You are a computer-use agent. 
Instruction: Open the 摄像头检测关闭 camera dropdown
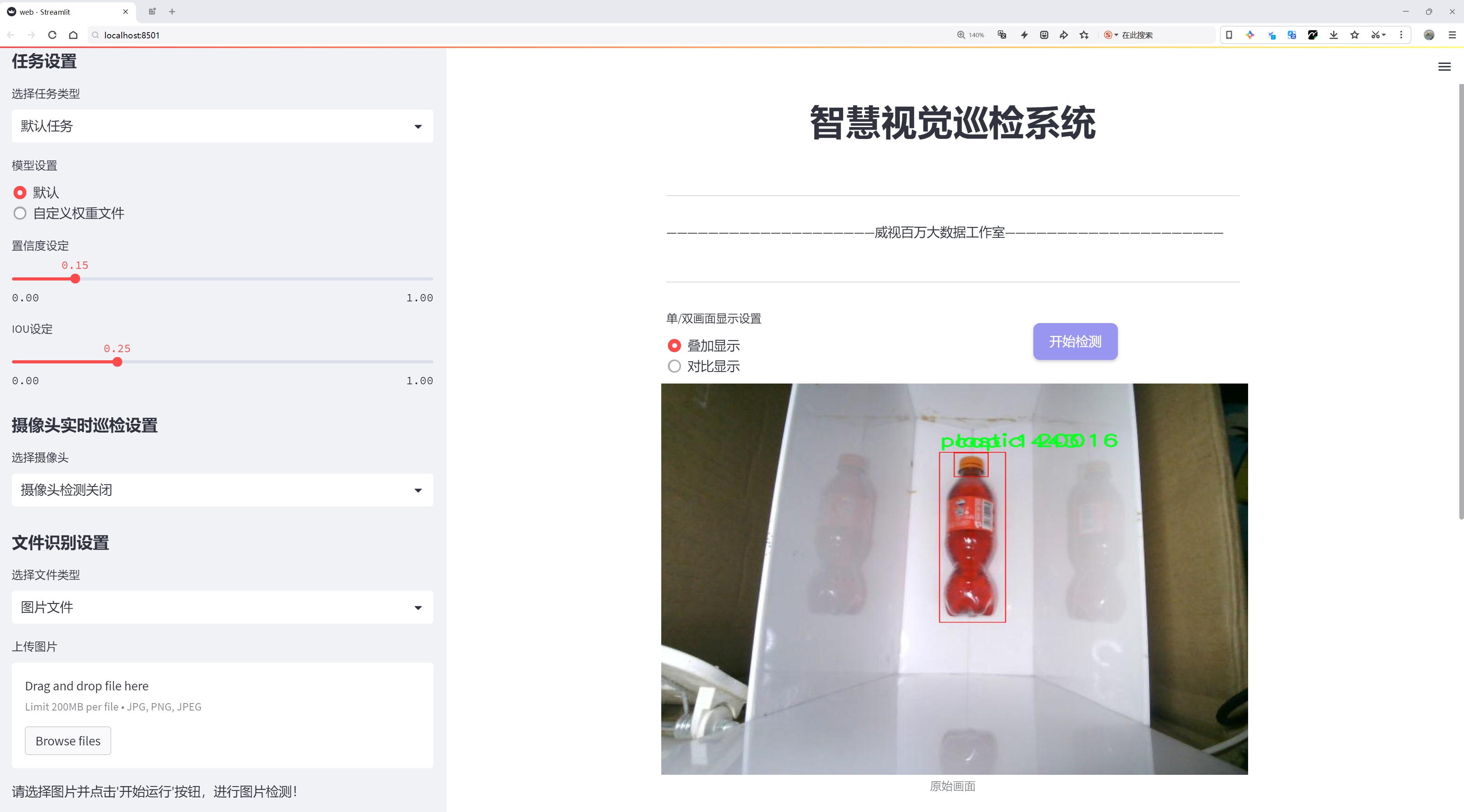coord(222,490)
